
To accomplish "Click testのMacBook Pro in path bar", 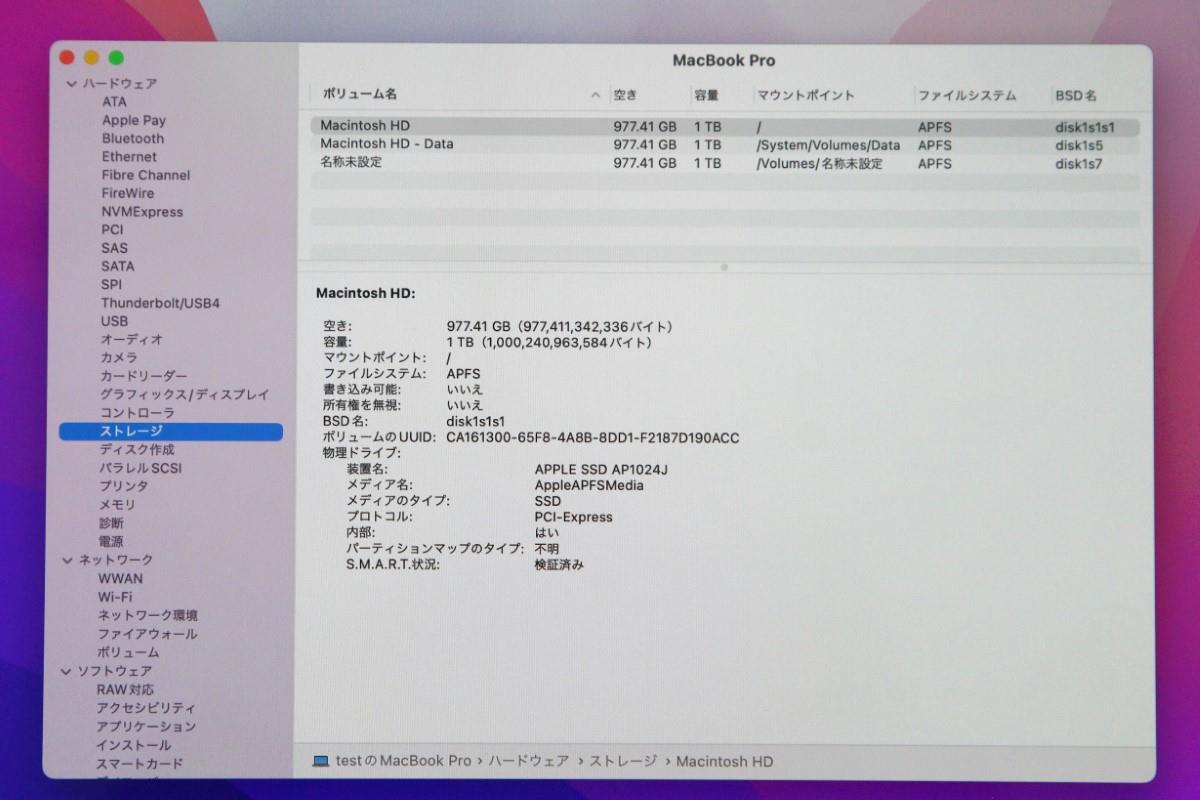I will 403,762.
